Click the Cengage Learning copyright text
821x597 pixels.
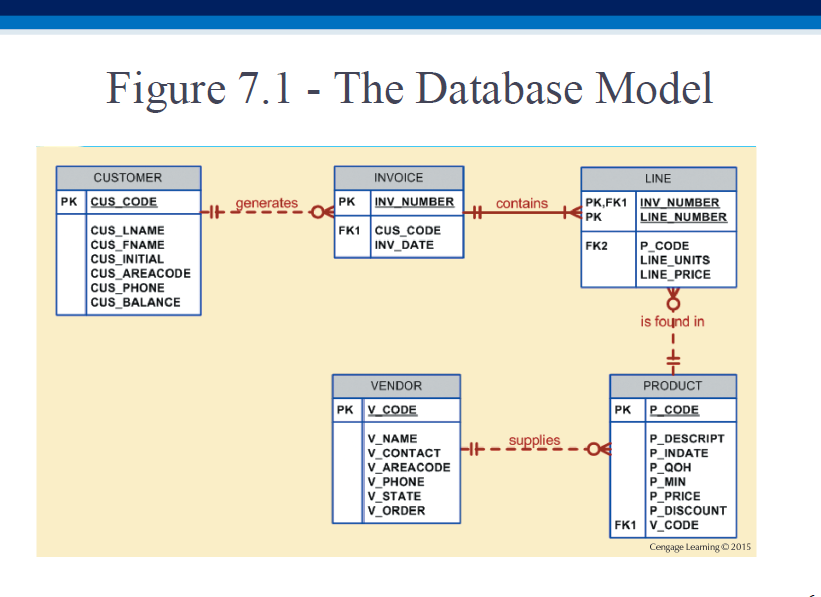click(x=699, y=547)
